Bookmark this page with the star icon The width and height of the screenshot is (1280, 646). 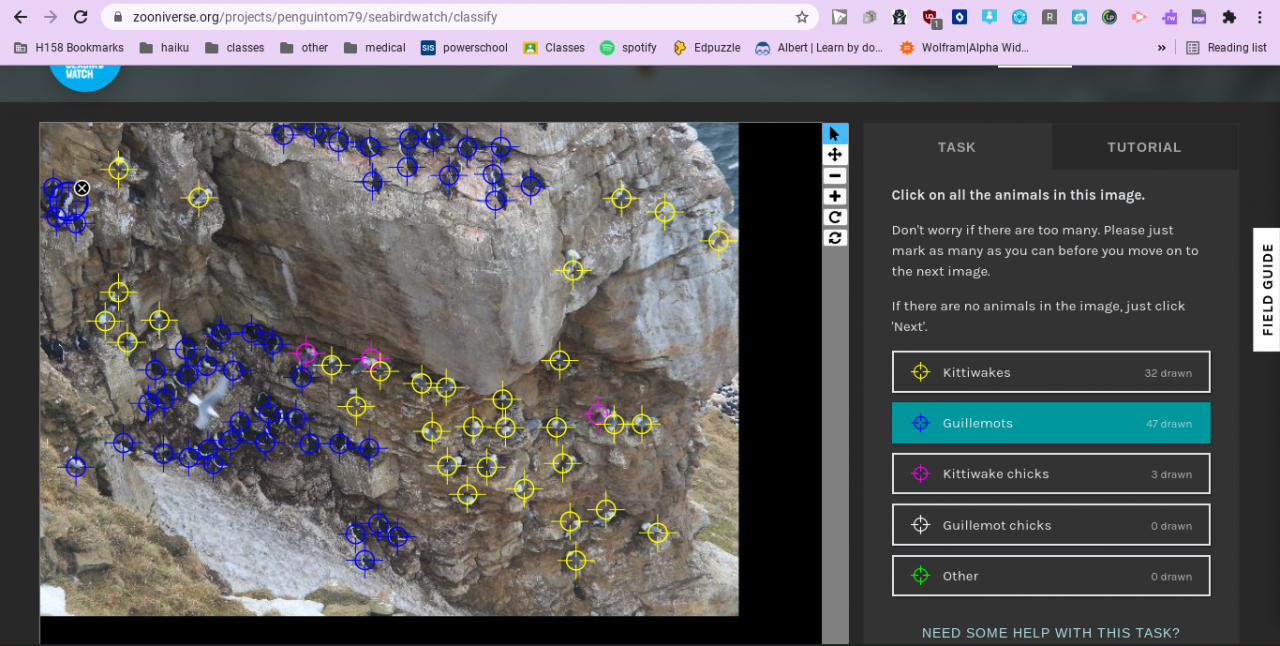[802, 17]
